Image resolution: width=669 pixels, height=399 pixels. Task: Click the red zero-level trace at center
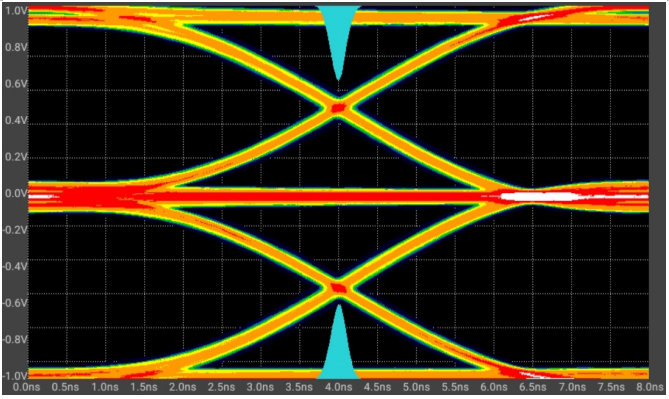coord(324,197)
